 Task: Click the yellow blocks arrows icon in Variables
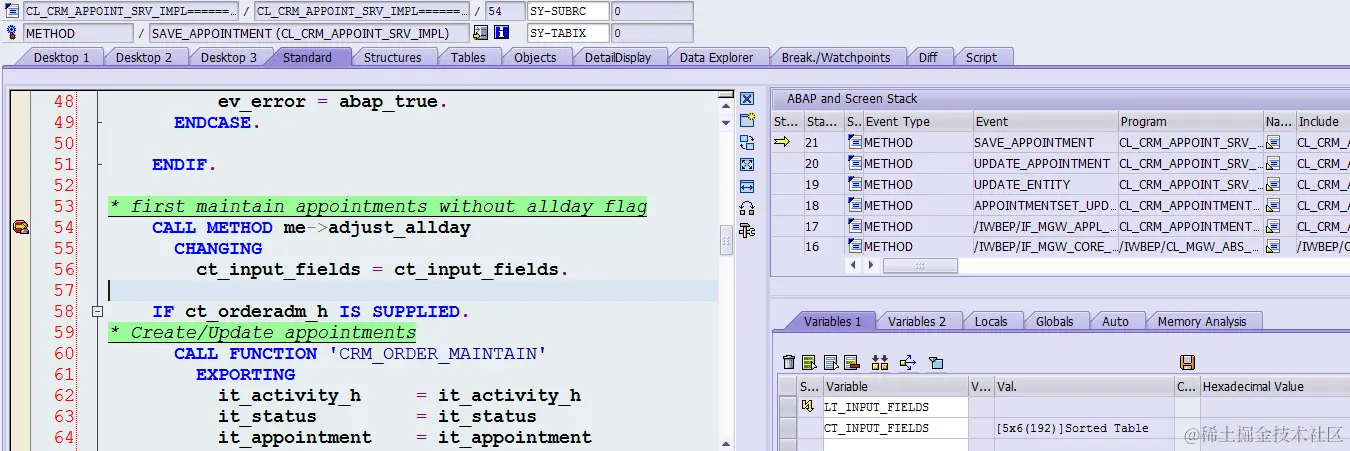pyautogui.click(x=880, y=362)
